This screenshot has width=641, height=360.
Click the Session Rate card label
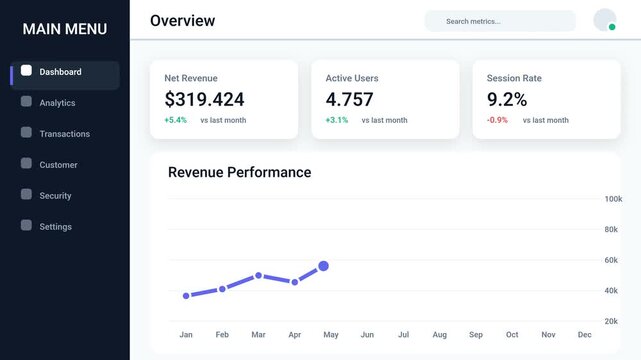pos(514,78)
